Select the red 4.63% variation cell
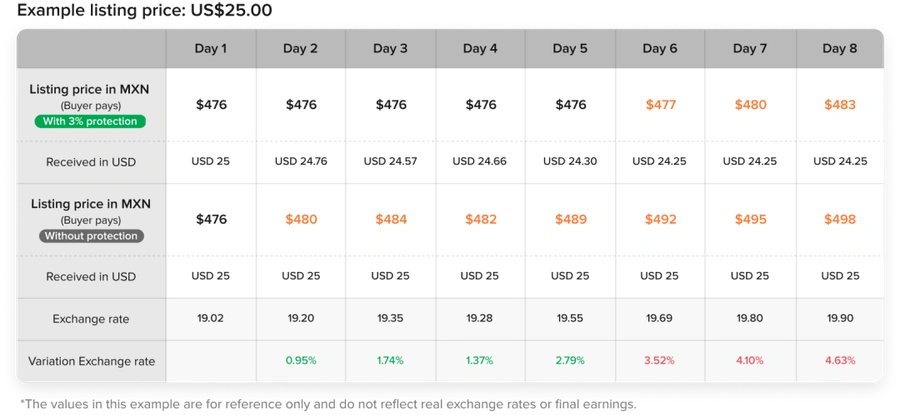The height and width of the screenshot is (415, 900). click(840, 360)
